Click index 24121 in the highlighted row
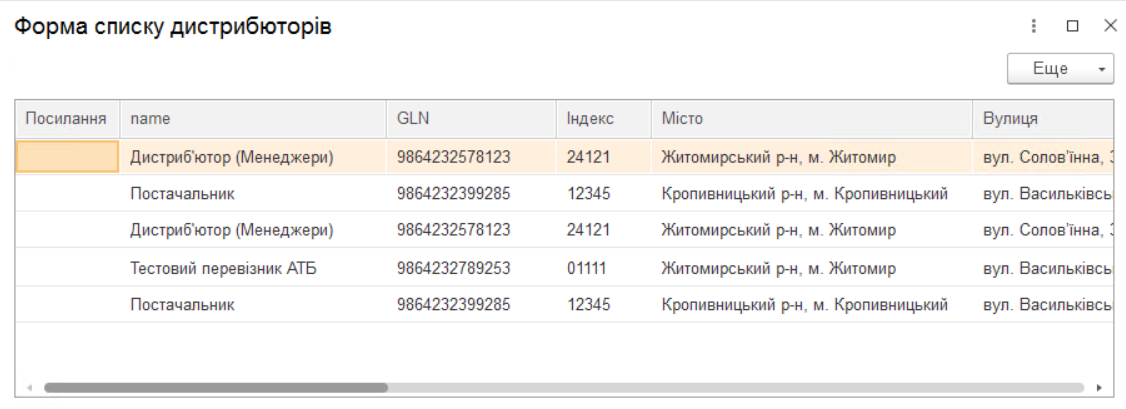 coord(588,157)
